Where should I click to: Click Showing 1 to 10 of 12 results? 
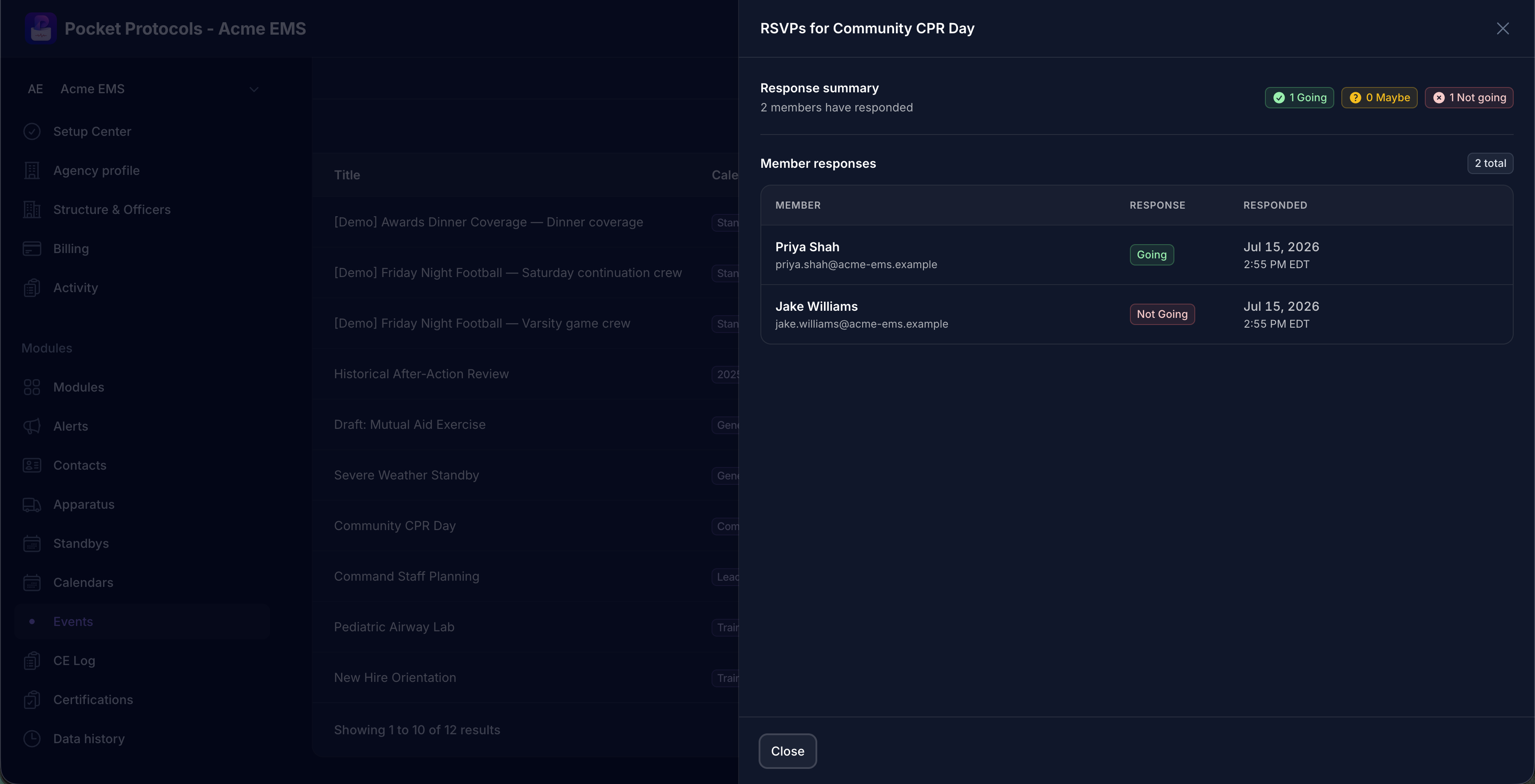(x=417, y=730)
